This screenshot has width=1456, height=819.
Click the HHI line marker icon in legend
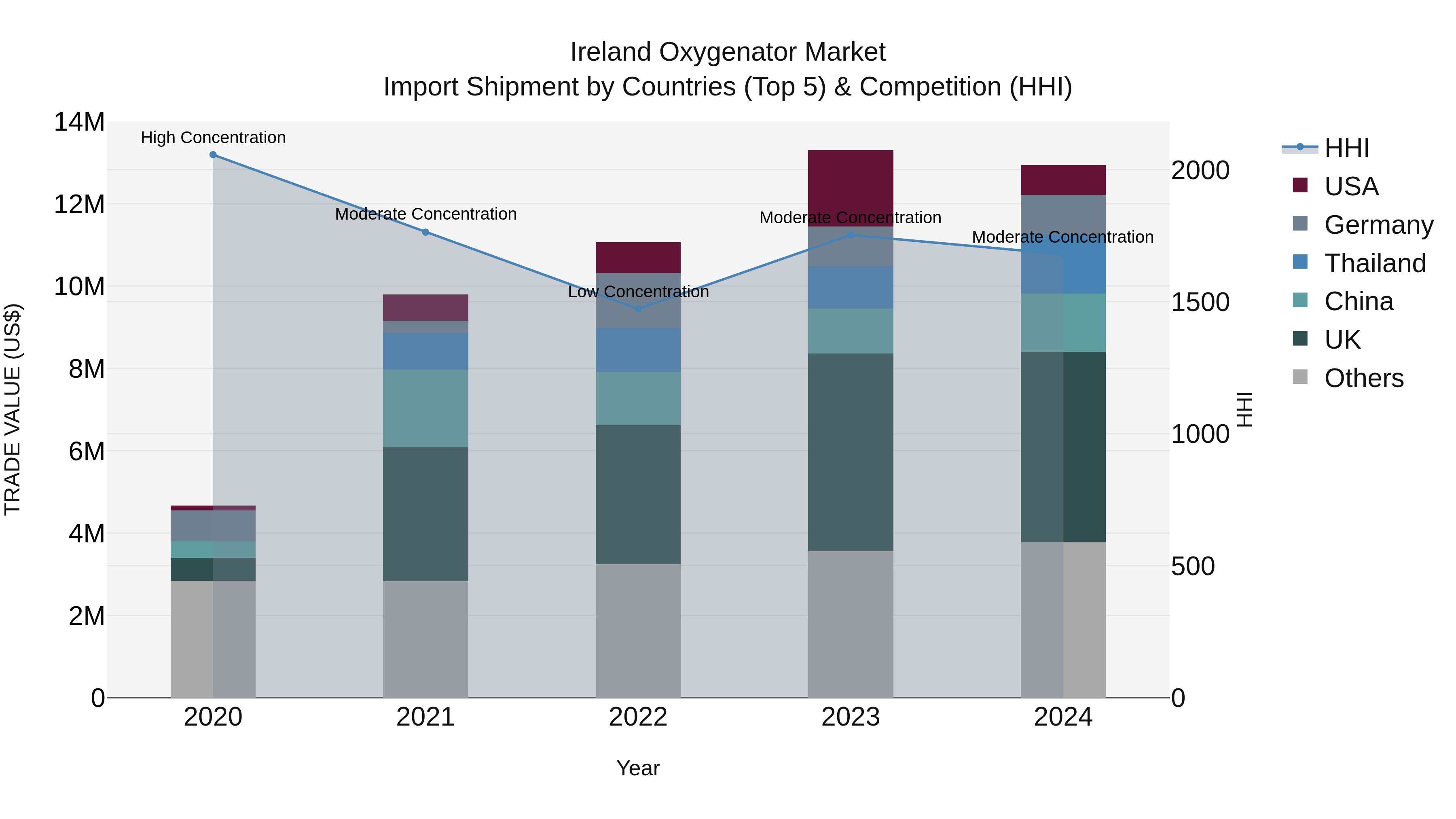click(1299, 148)
